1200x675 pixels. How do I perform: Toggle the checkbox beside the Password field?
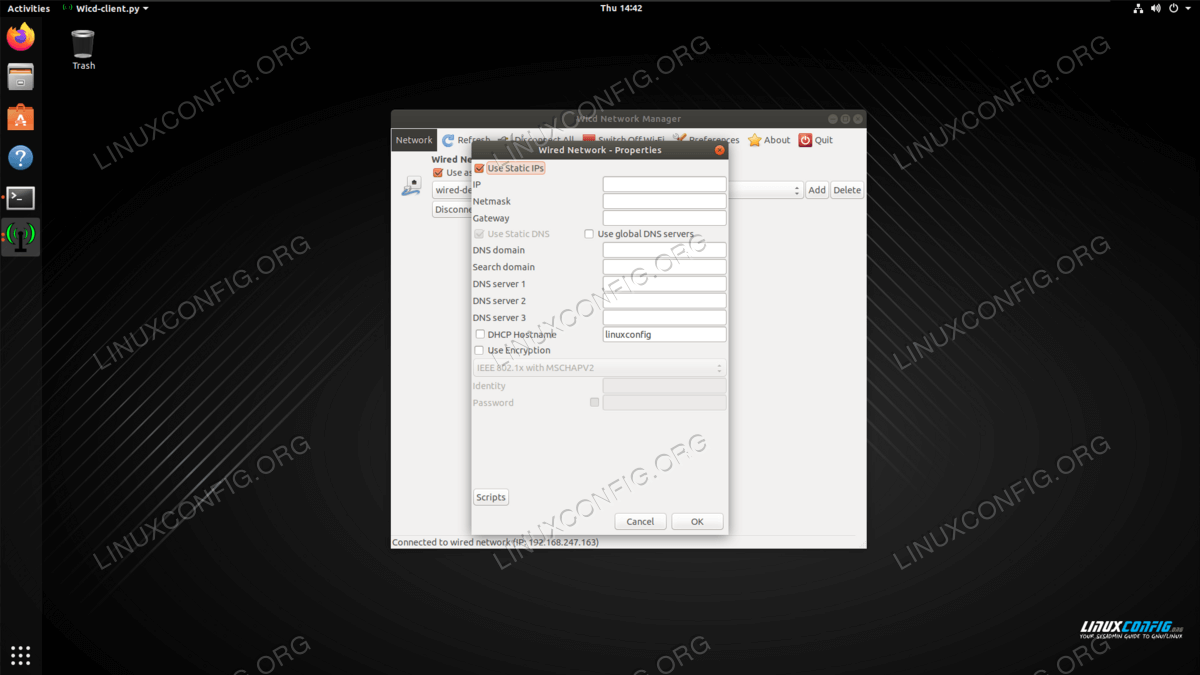pyautogui.click(x=595, y=403)
